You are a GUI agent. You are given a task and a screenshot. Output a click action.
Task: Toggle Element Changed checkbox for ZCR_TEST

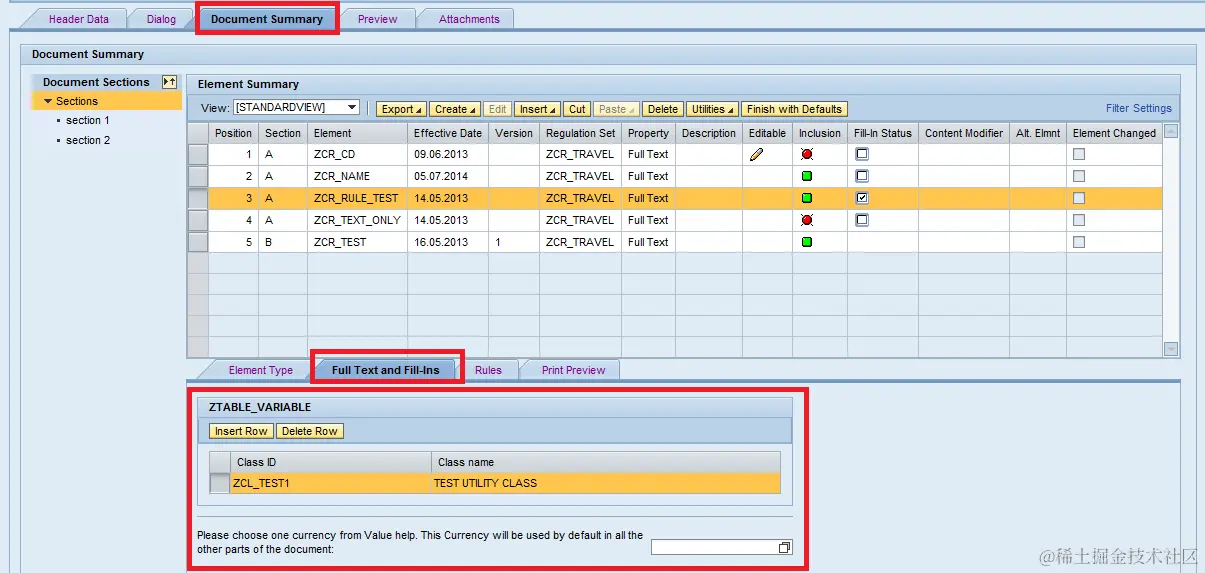point(1078,242)
